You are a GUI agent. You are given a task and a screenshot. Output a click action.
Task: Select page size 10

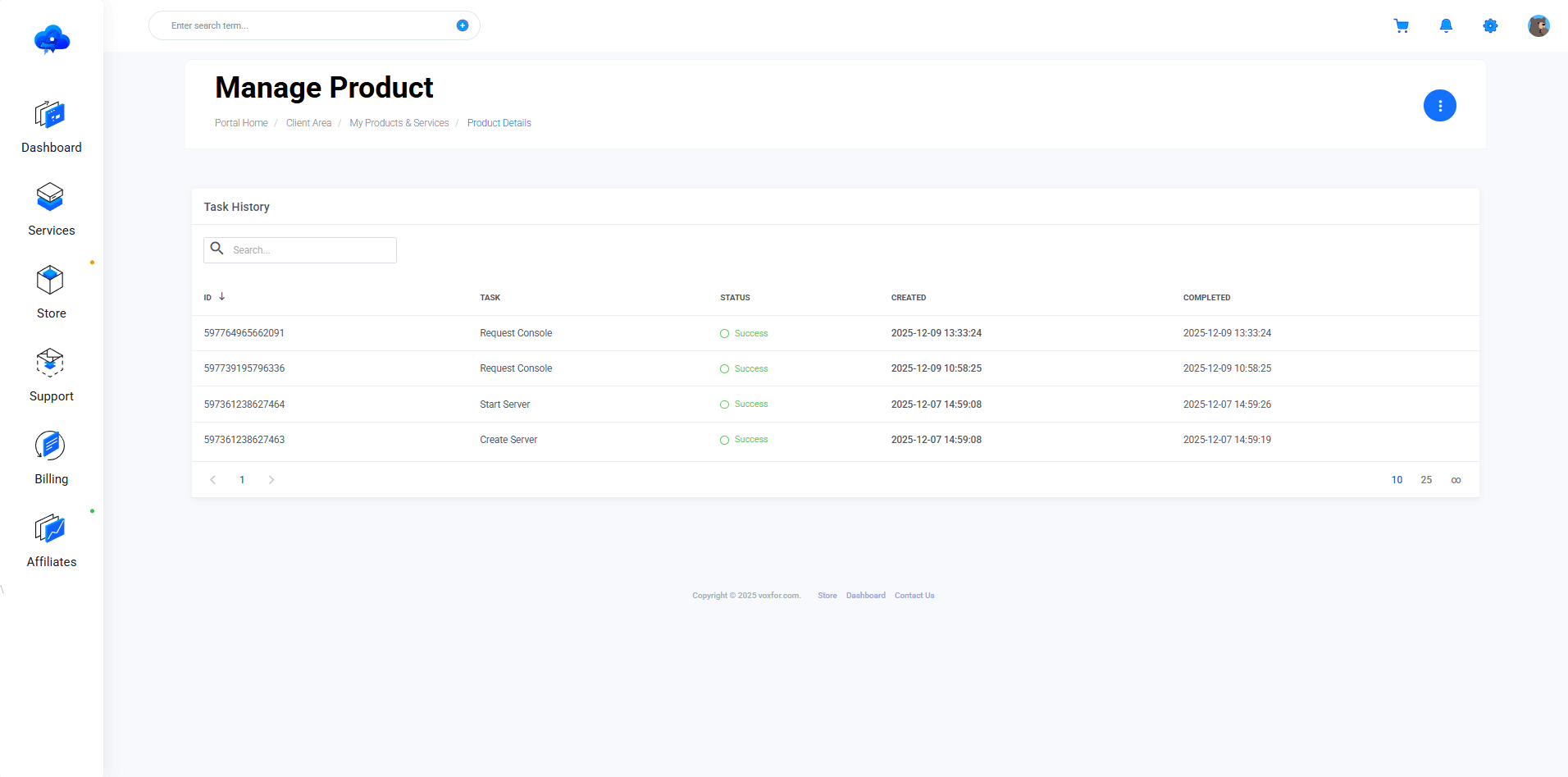[x=1397, y=479]
